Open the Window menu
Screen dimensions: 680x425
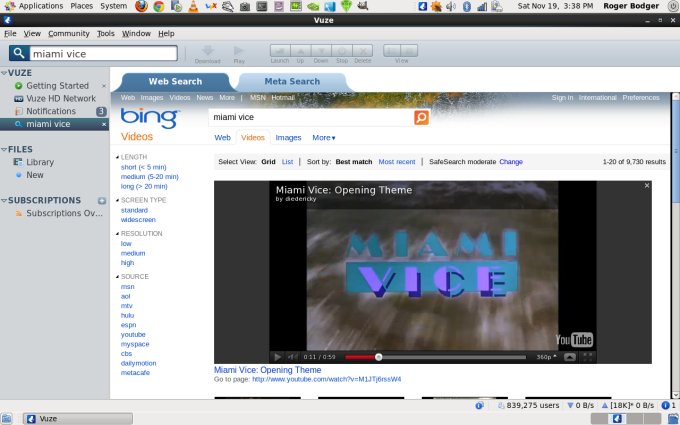(x=136, y=33)
